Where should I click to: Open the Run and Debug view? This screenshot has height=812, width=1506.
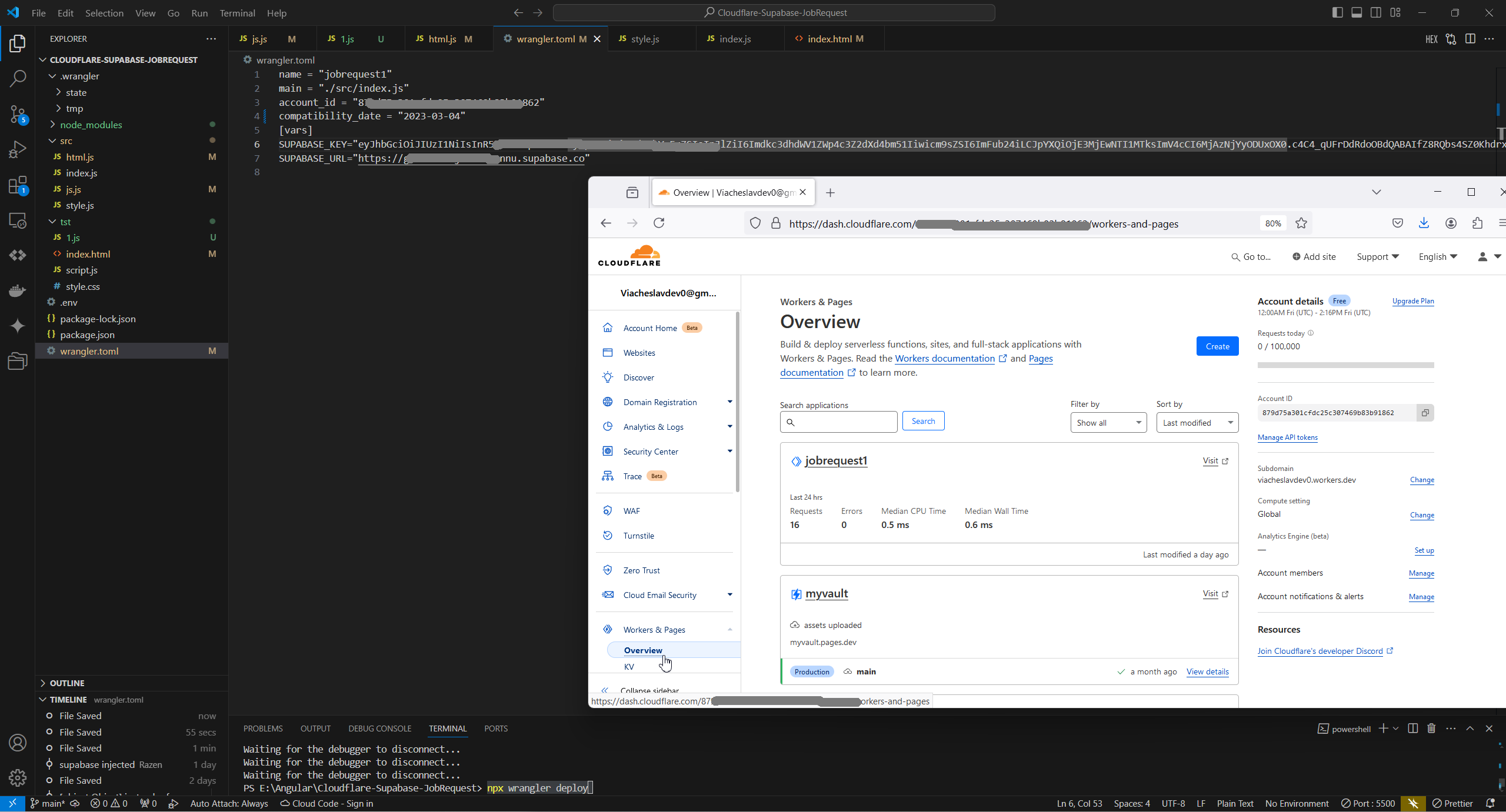coord(18,149)
